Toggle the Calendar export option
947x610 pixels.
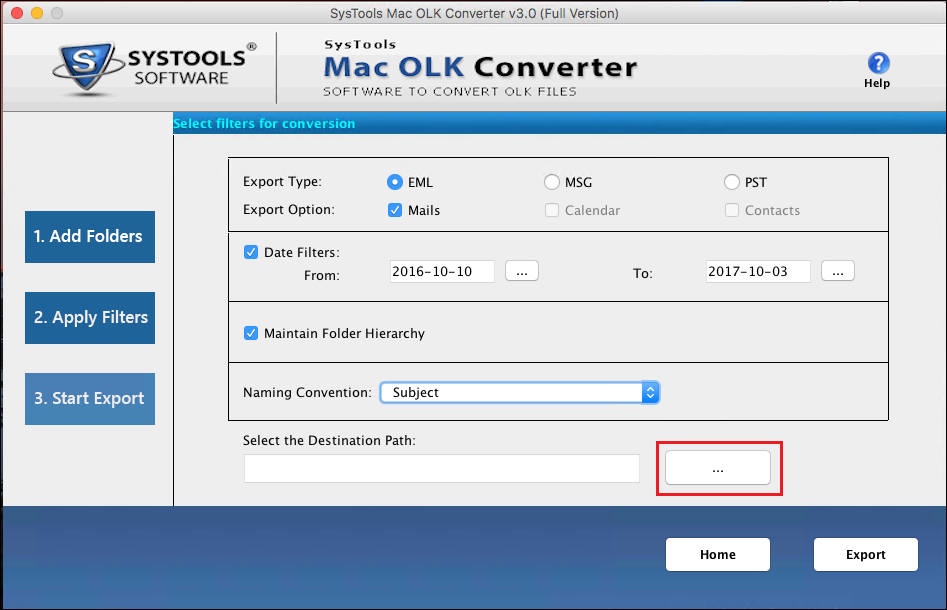point(551,210)
